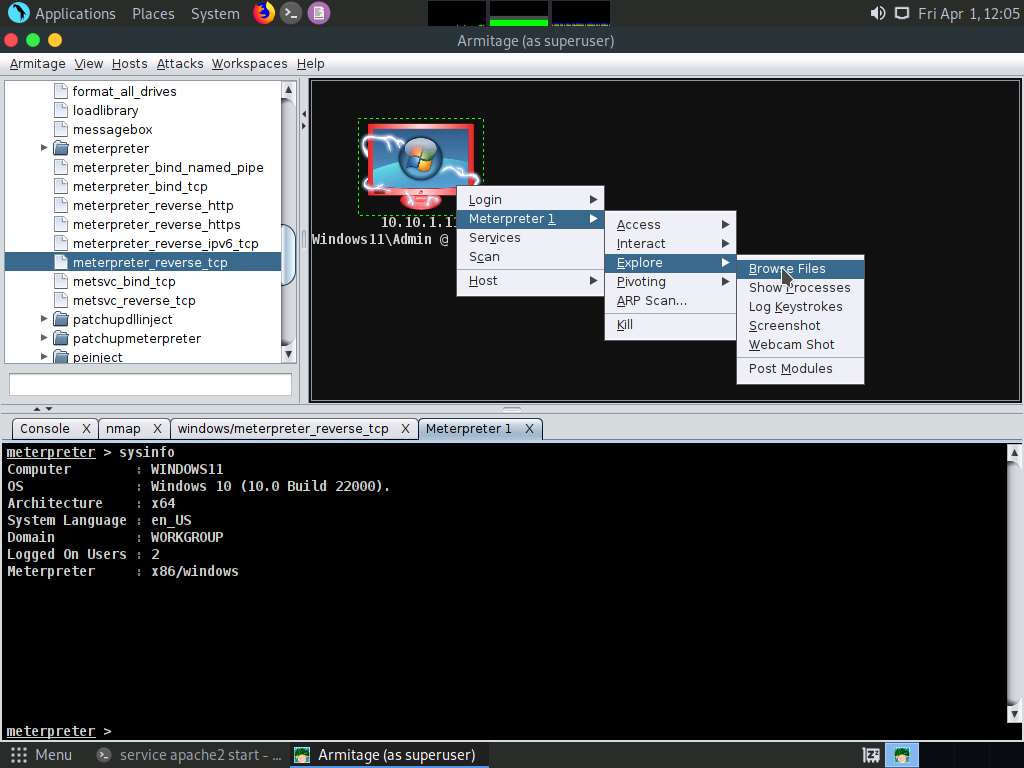Open the Attacks menu
Image resolution: width=1024 pixels, height=768 pixels.
click(180, 63)
